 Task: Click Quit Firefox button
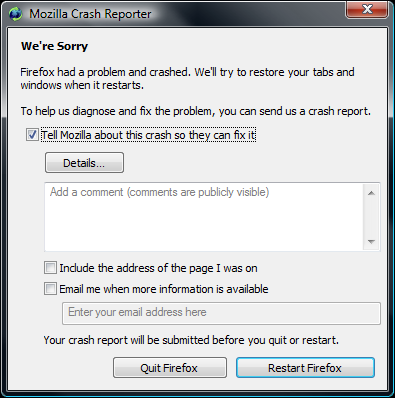tap(170, 368)
